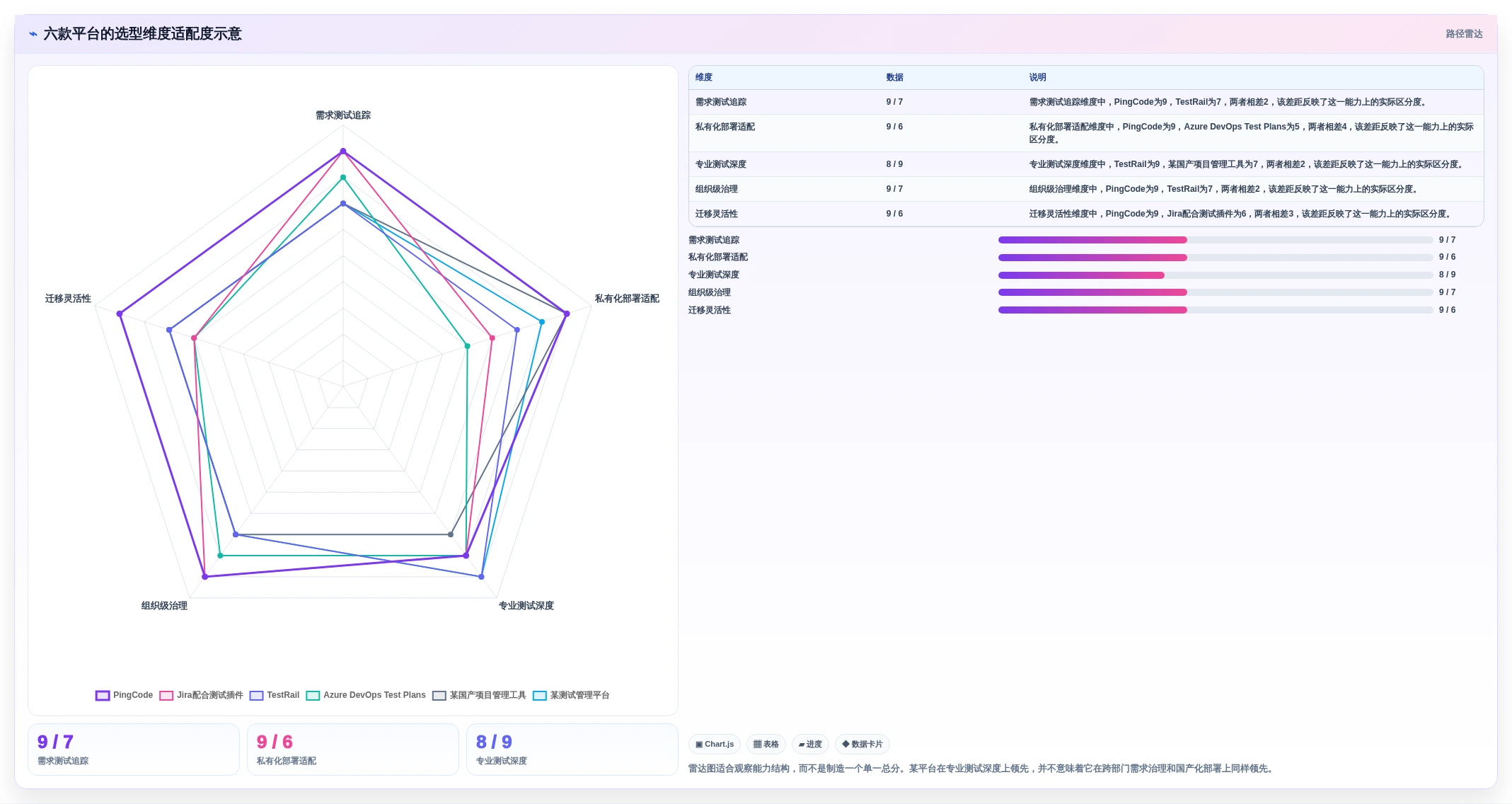Click the 专业测试深度 radar axis label
The image size is (1512, 804).
526,606
